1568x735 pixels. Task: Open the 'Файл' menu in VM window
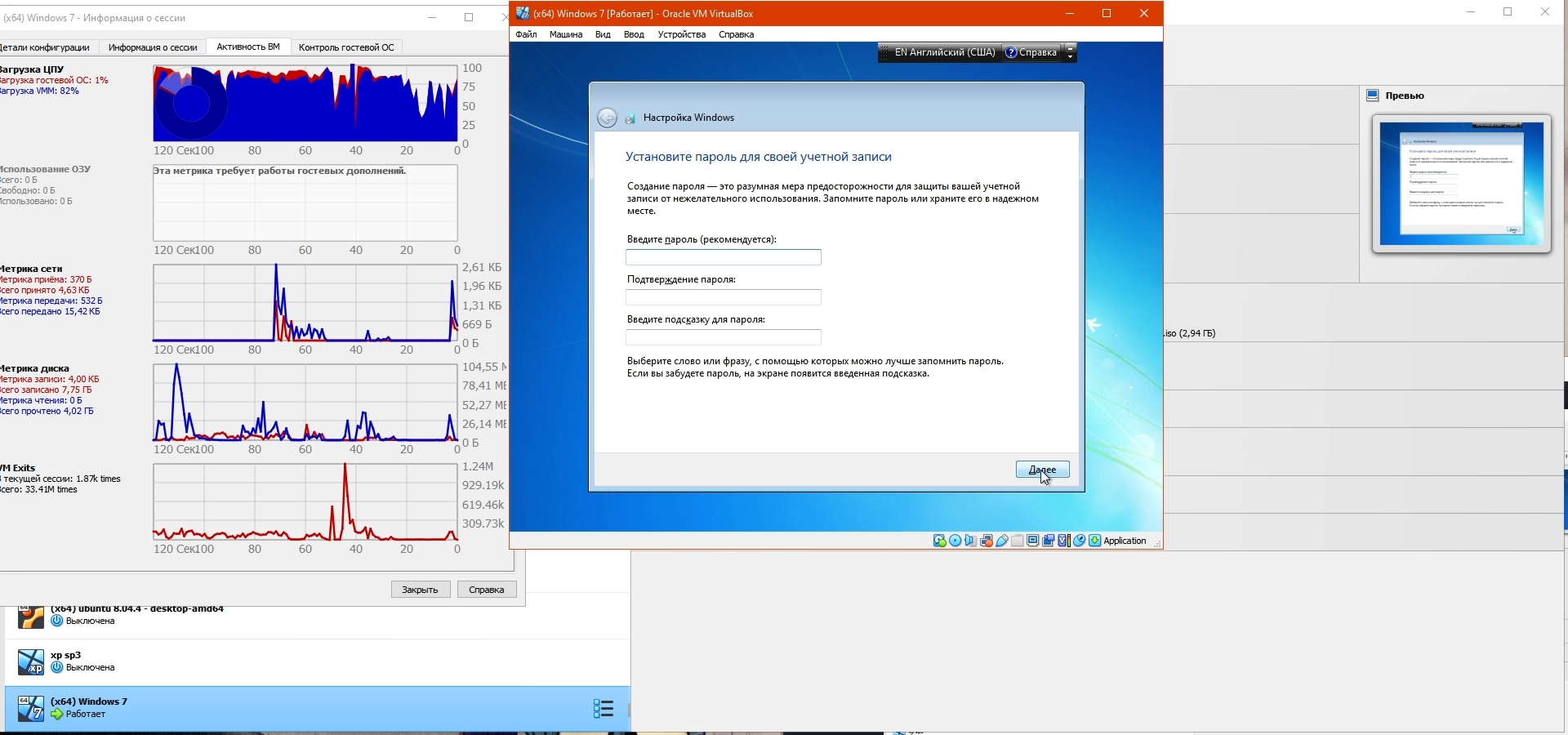click(x=526, y=34)
